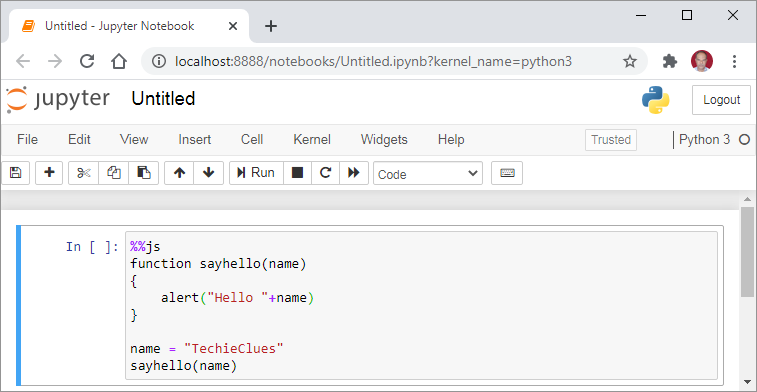
Task: Open the Edit menu
Action: tap(79, 140)
